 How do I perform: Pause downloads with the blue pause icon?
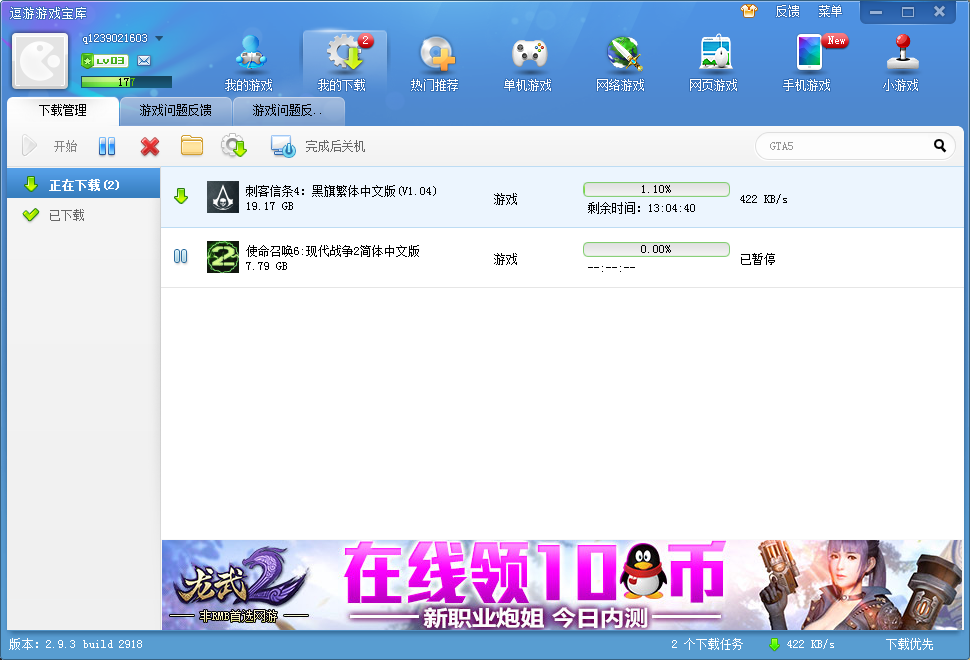[x=107, y=146]
